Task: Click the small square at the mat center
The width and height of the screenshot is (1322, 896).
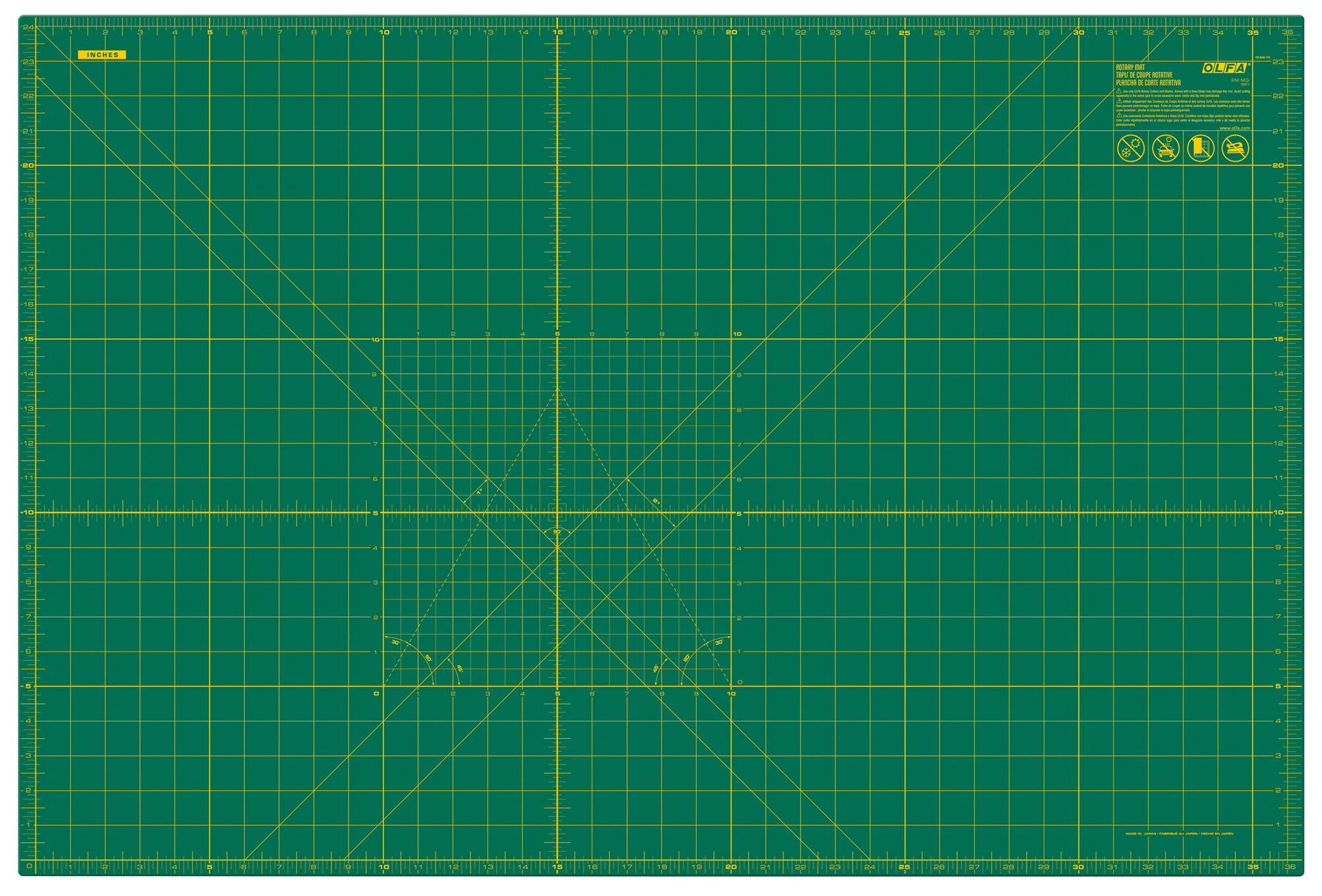Action: pyautogui.click(x=557, y=512)
